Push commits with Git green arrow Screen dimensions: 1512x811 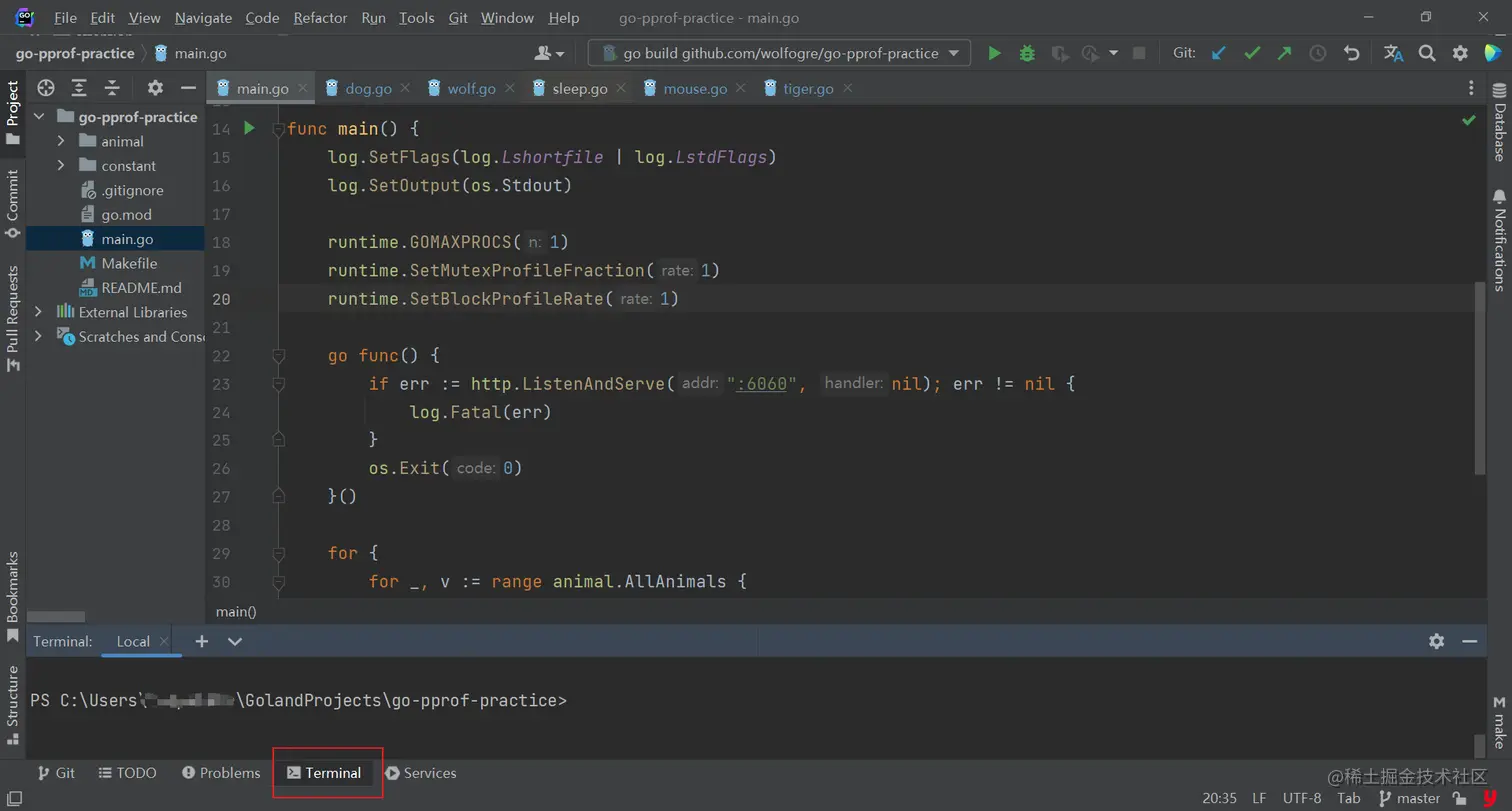(x=1285, y=53)
